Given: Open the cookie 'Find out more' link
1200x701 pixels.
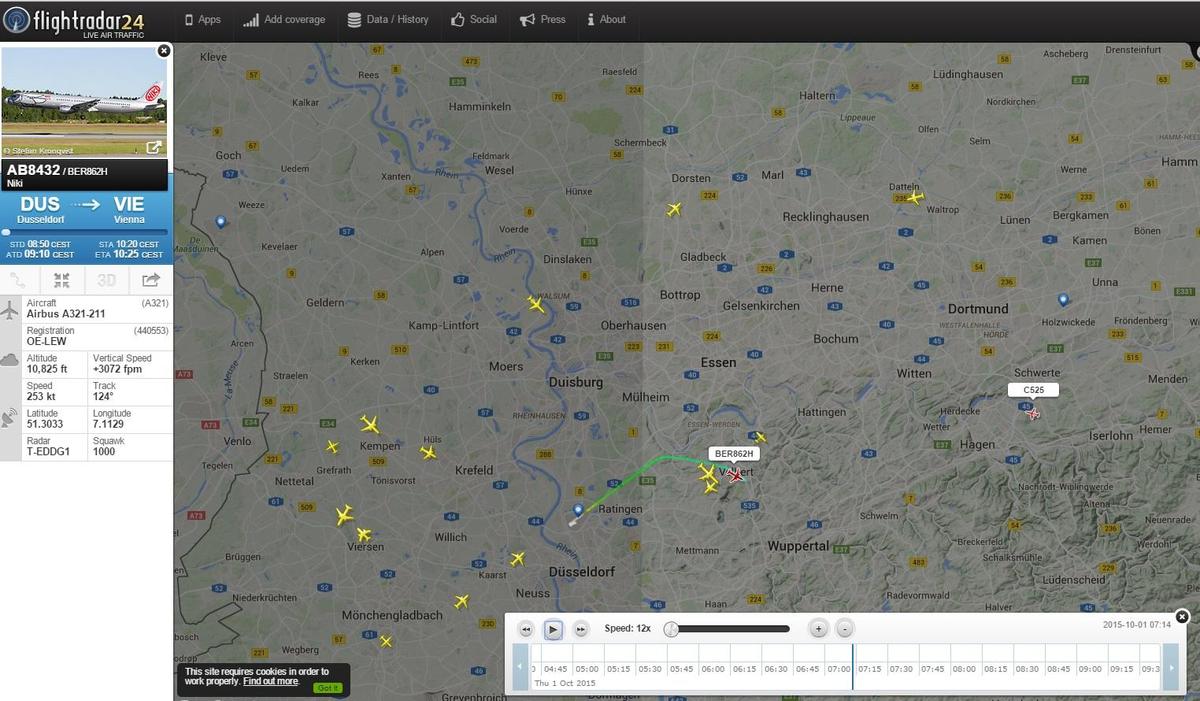Looking at the screenshot, I should pos(271,681).
